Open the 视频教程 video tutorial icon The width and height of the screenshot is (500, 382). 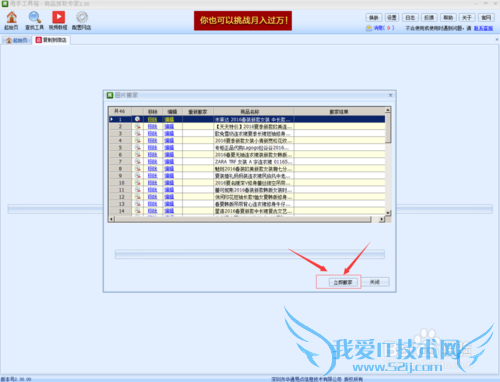(58, 21)
